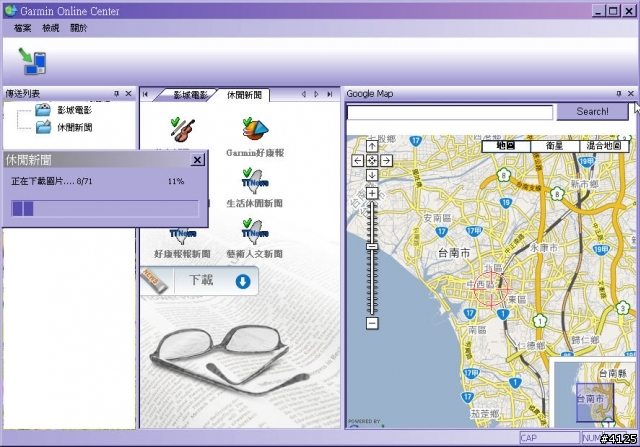
Task: Click the download progress bar
Action: [x=105, y=208]
